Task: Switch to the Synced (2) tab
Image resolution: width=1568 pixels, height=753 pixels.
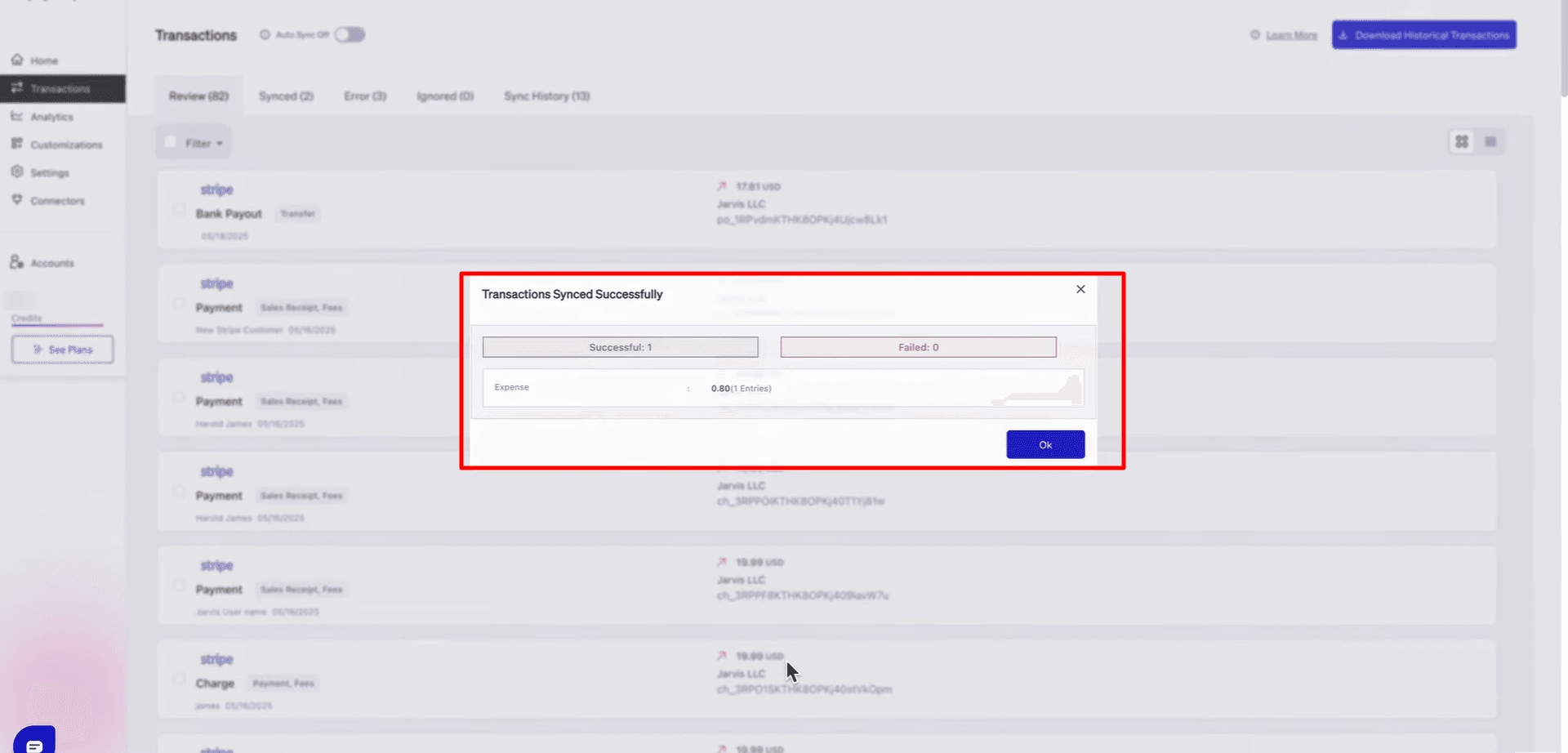Action: tap(286, 96)
